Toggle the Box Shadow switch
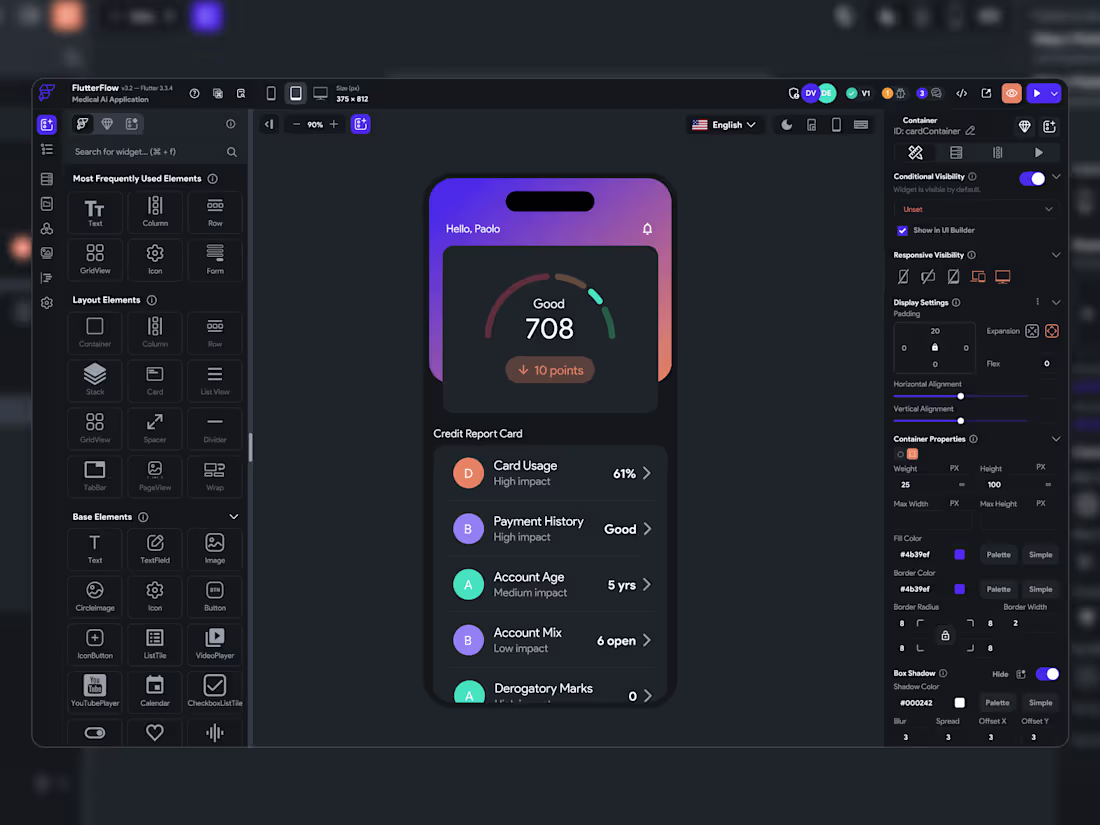The width and height of the screenshot is (1100, 825). 1047,674
